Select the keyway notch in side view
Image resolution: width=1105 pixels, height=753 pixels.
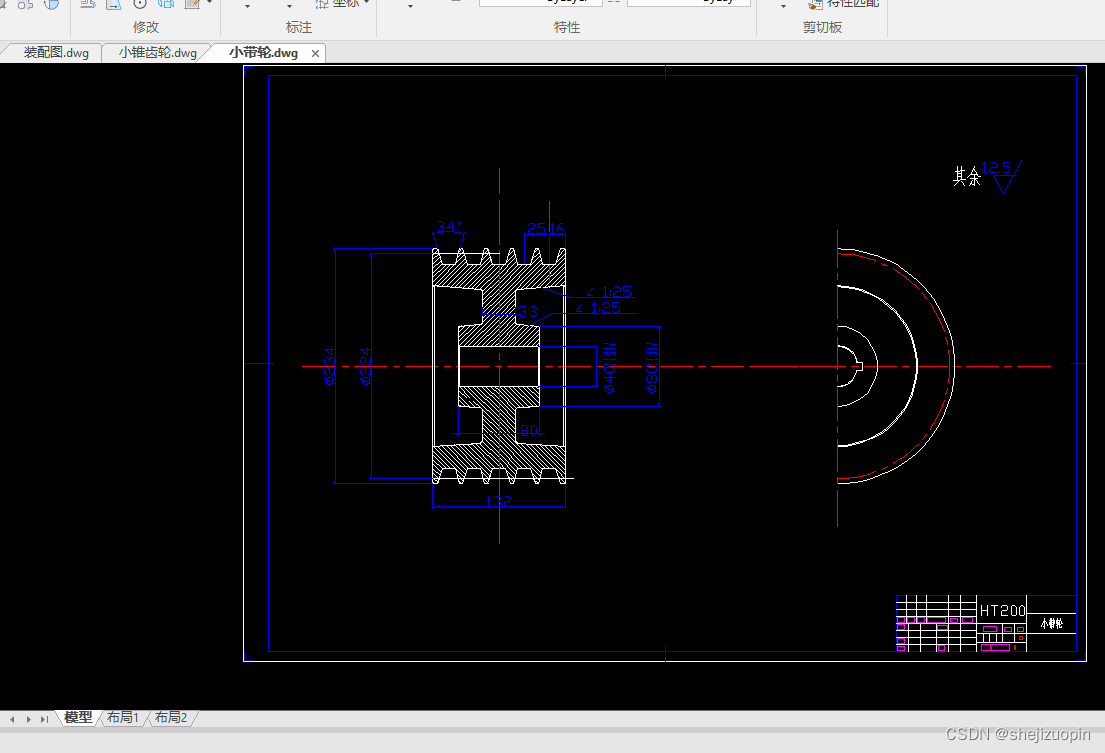859,366
